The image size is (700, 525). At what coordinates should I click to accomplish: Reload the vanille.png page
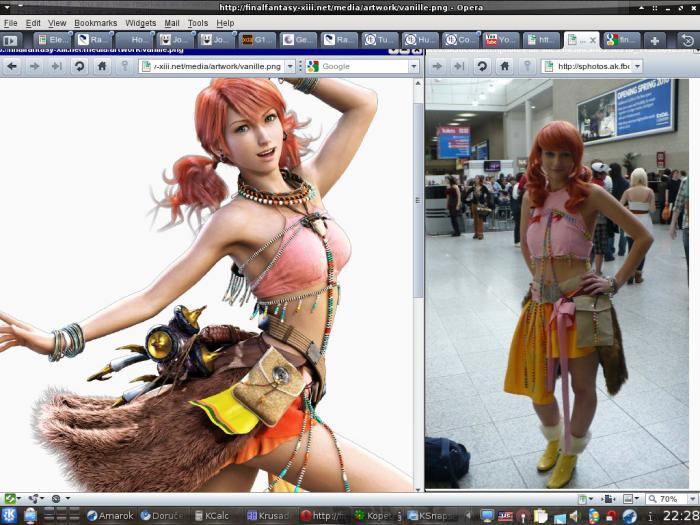79,67
